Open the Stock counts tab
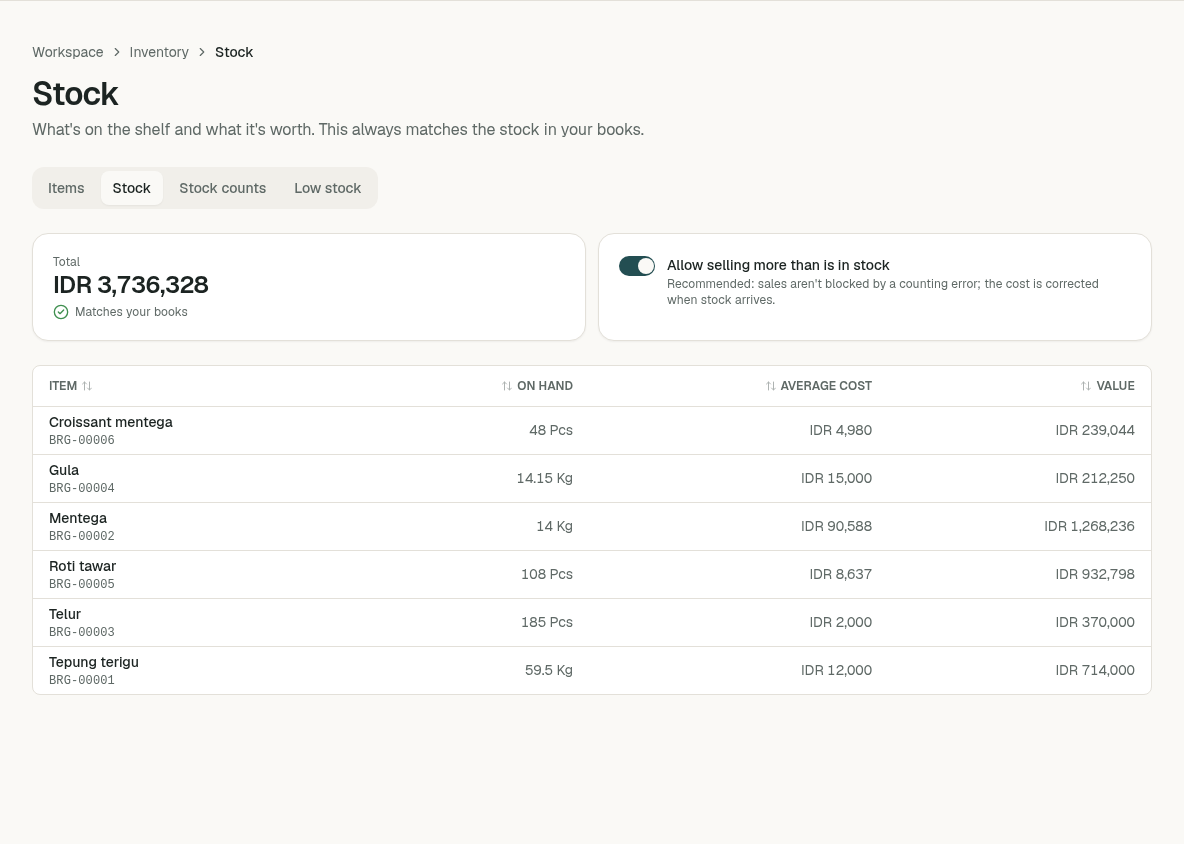Screen dimensions: 1184x844 coord(223,188)
